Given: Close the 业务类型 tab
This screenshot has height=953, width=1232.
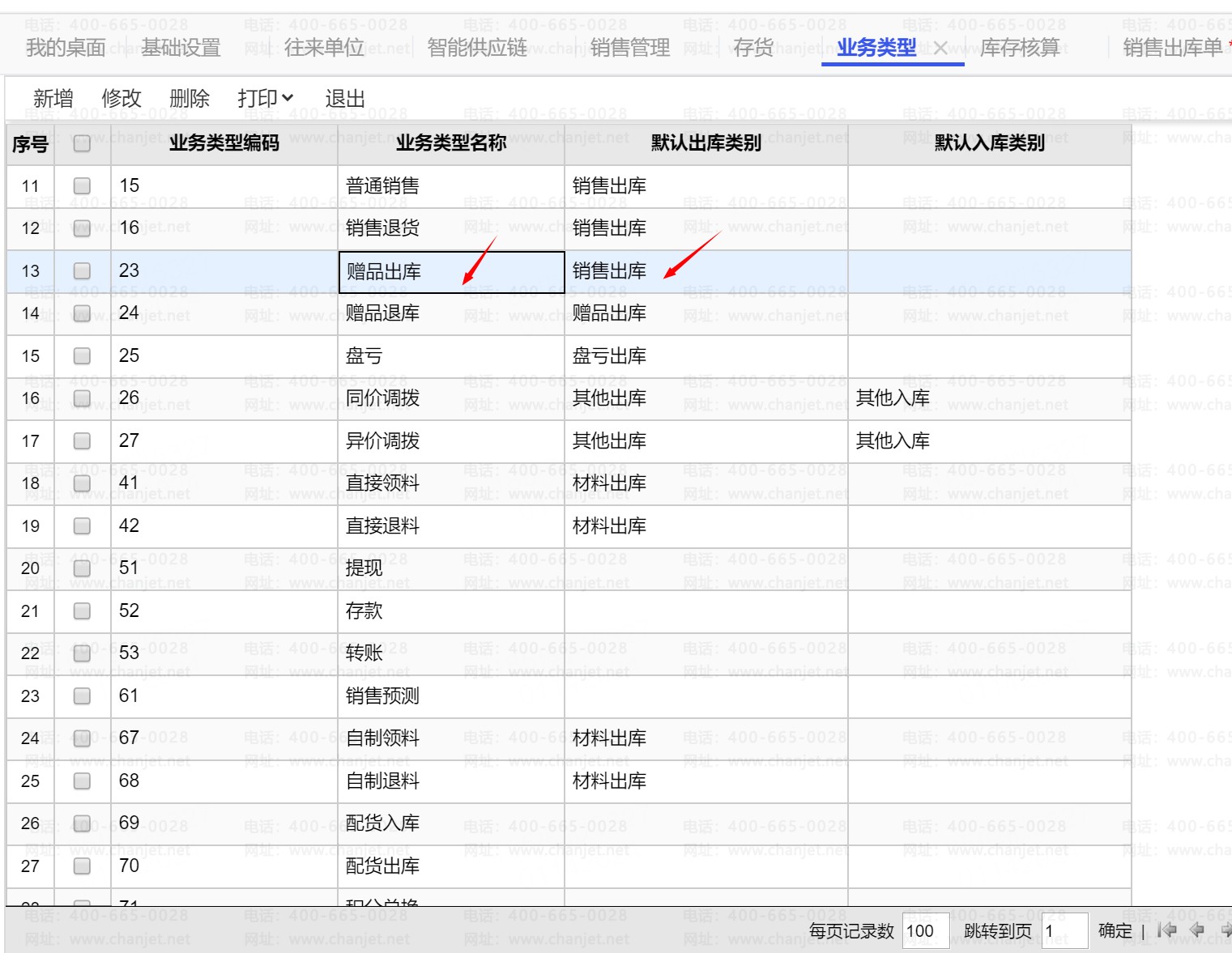Looking at the screenshot, I should coord(940,49).
